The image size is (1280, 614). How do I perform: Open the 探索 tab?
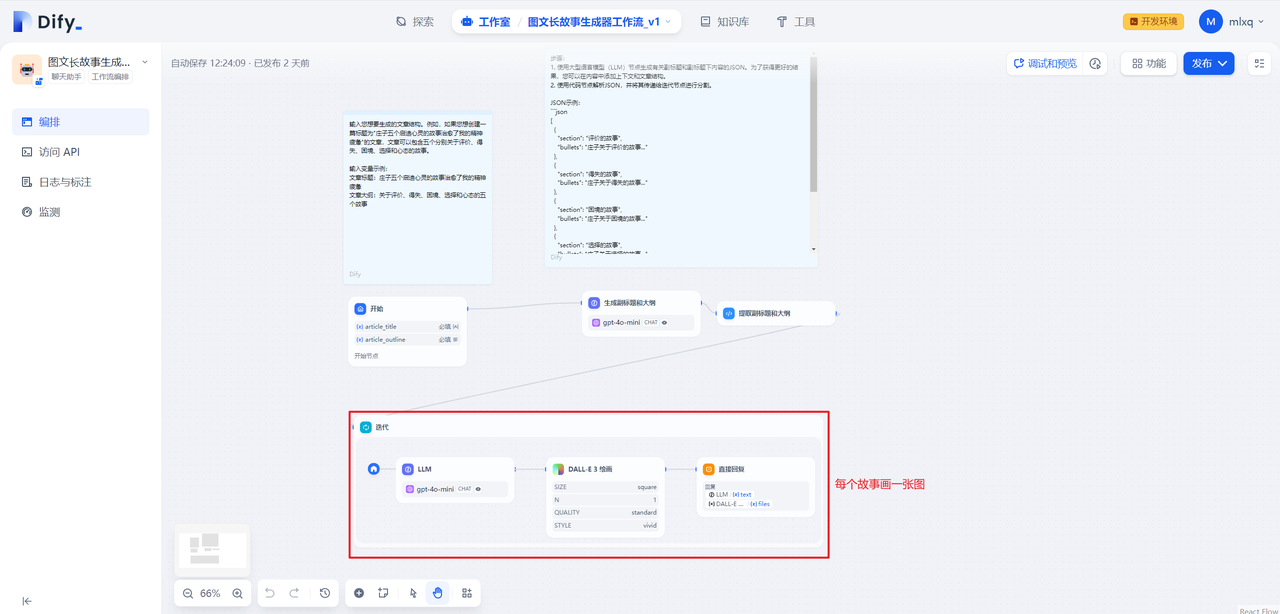[x=415, y=21]
